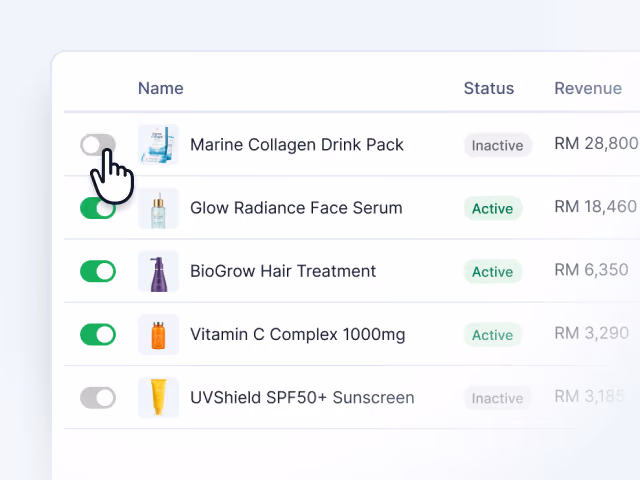View the Vitamin C Complex orange bottle thumbnail

pos(158,335)
